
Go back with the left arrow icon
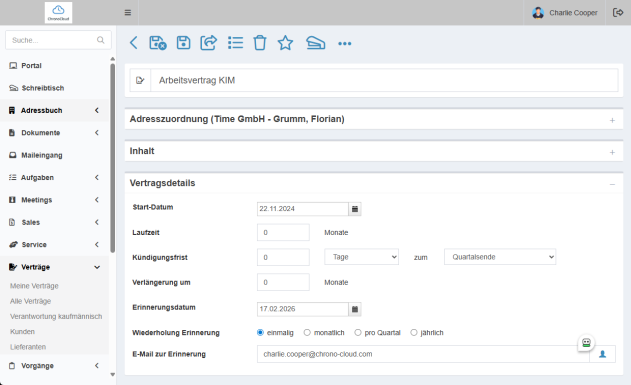click(x=134, y=43)
